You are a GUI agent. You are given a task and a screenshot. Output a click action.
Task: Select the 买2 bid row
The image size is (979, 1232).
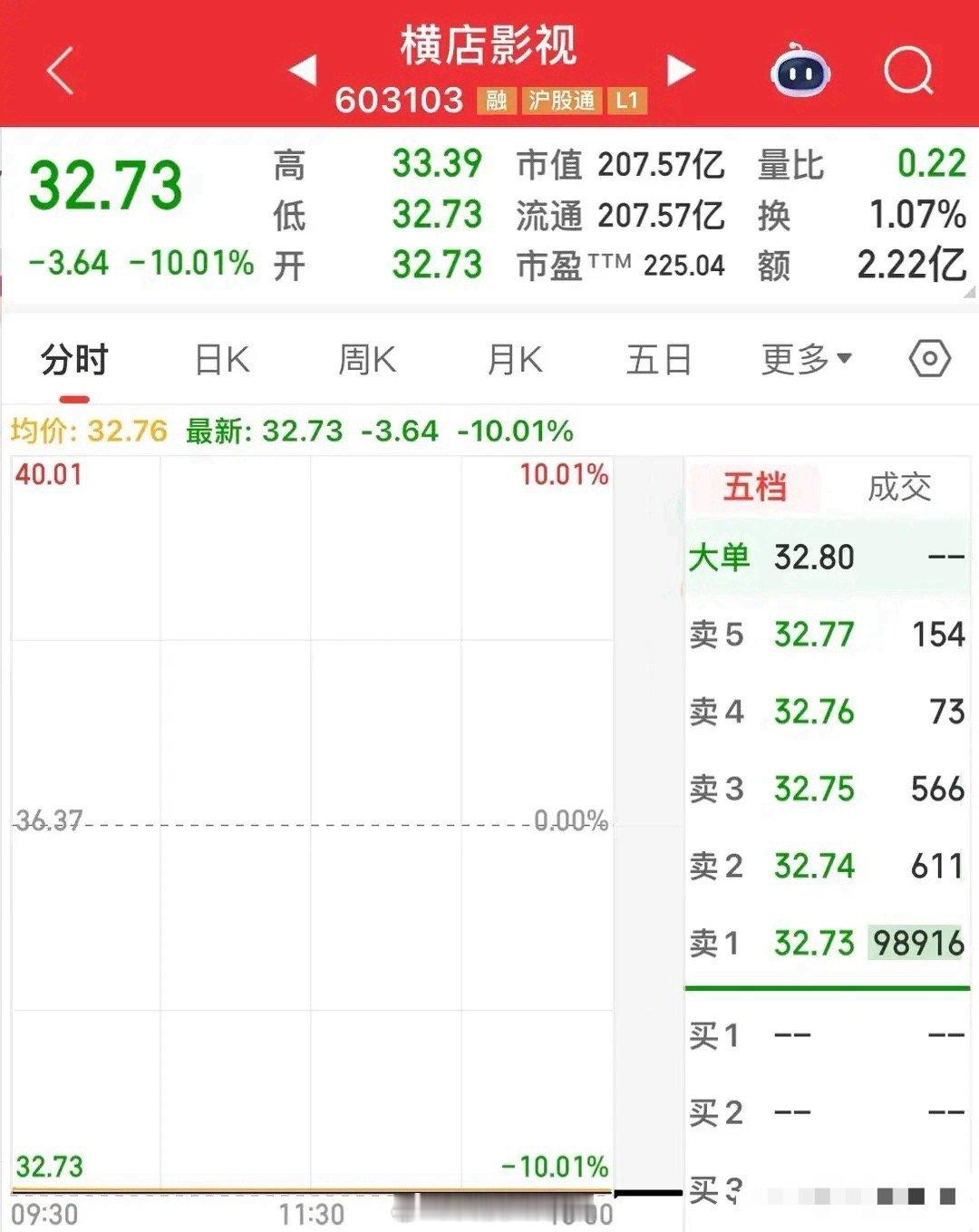(x=828, y=1112)
